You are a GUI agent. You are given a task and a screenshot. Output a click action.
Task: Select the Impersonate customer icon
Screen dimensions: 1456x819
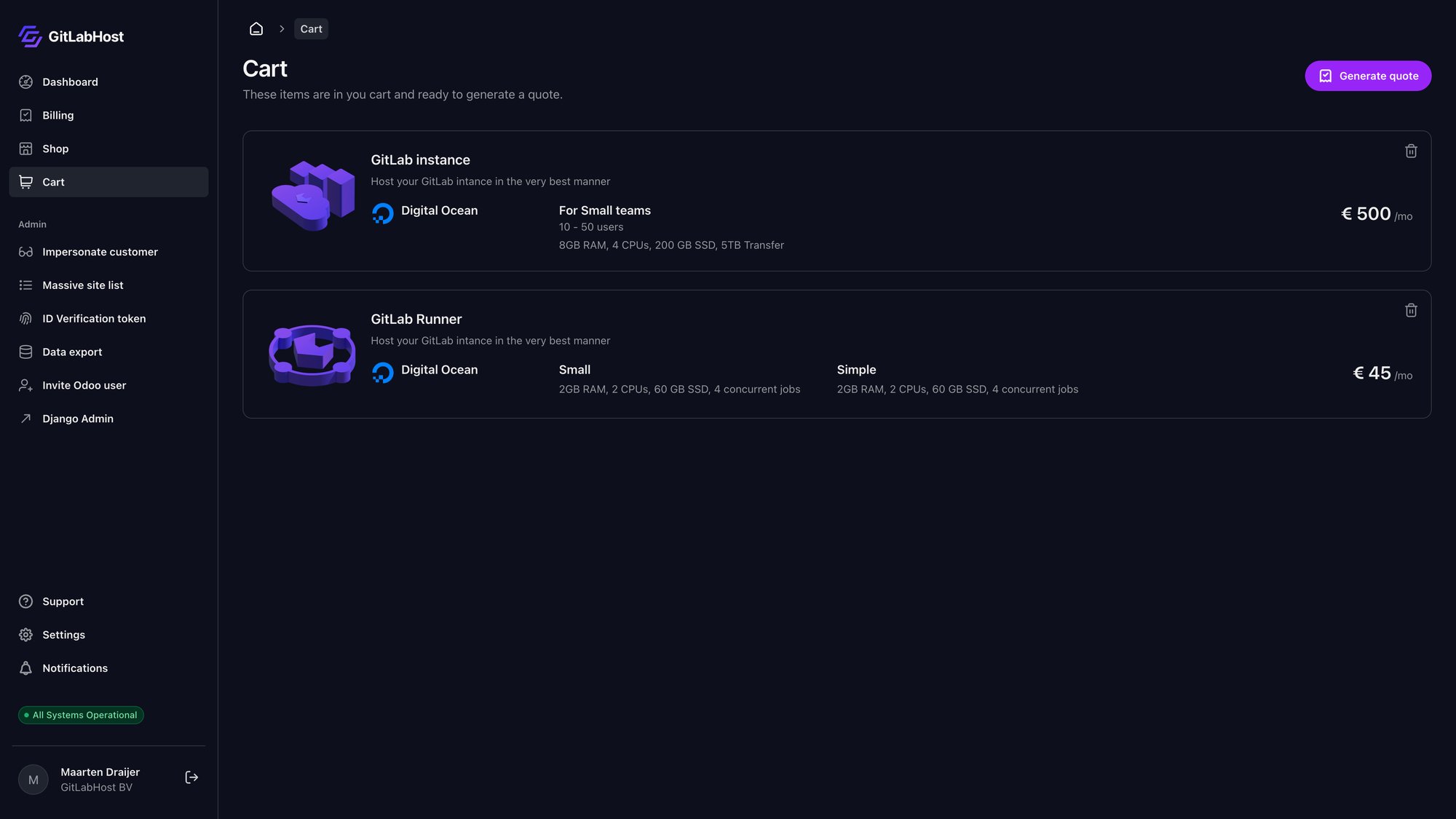coord(25,251)
